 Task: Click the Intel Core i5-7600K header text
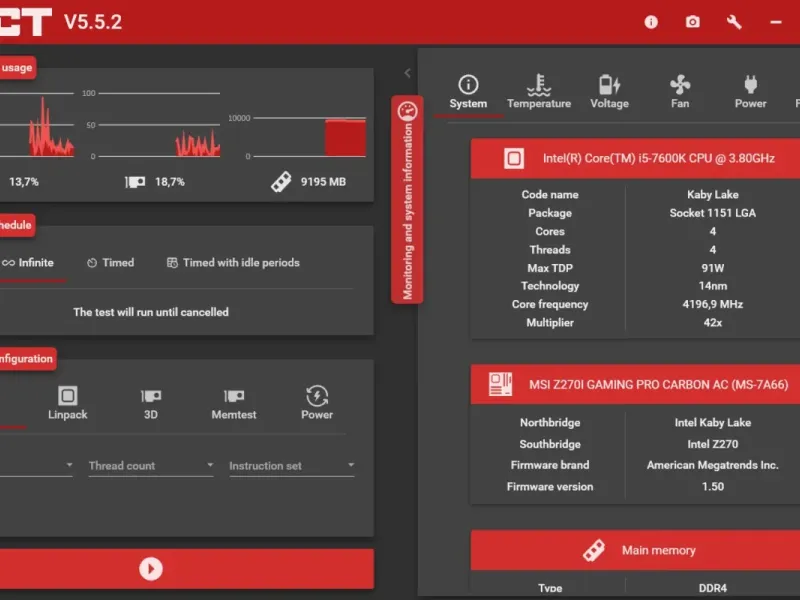(x=659, y=158)
